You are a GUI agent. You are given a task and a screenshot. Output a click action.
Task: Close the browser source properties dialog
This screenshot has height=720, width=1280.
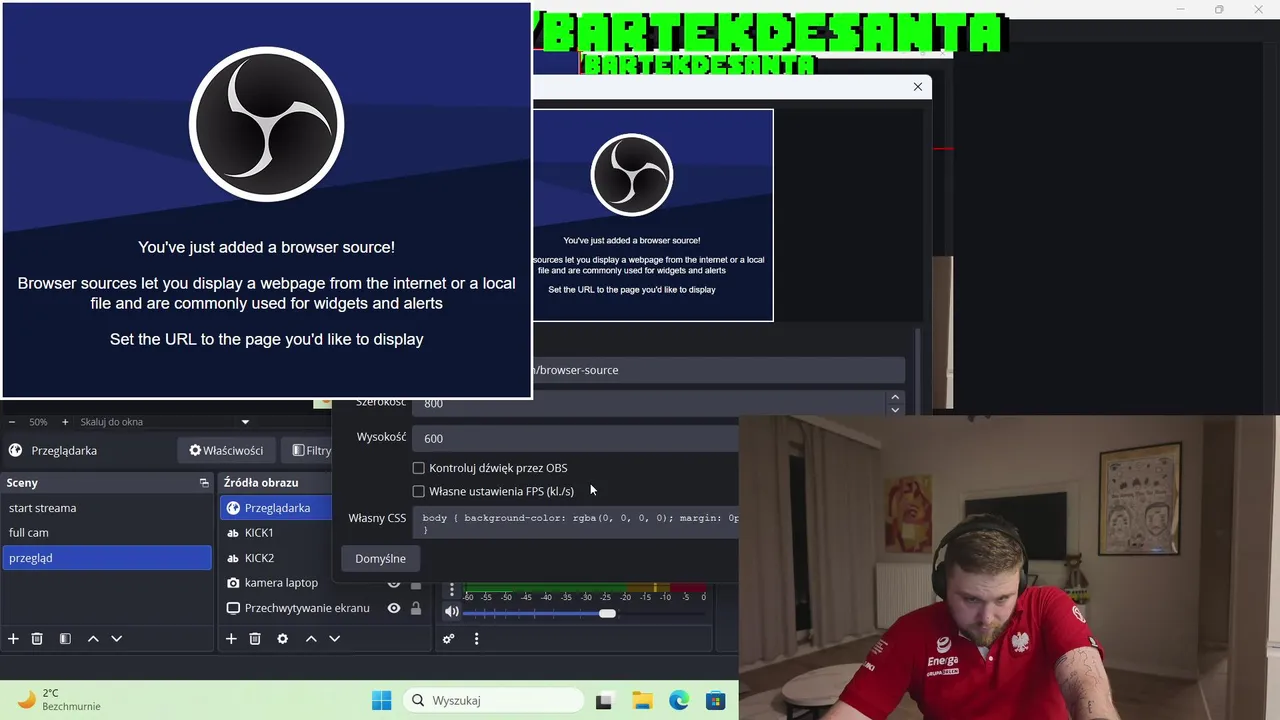[x=918, y=87]
